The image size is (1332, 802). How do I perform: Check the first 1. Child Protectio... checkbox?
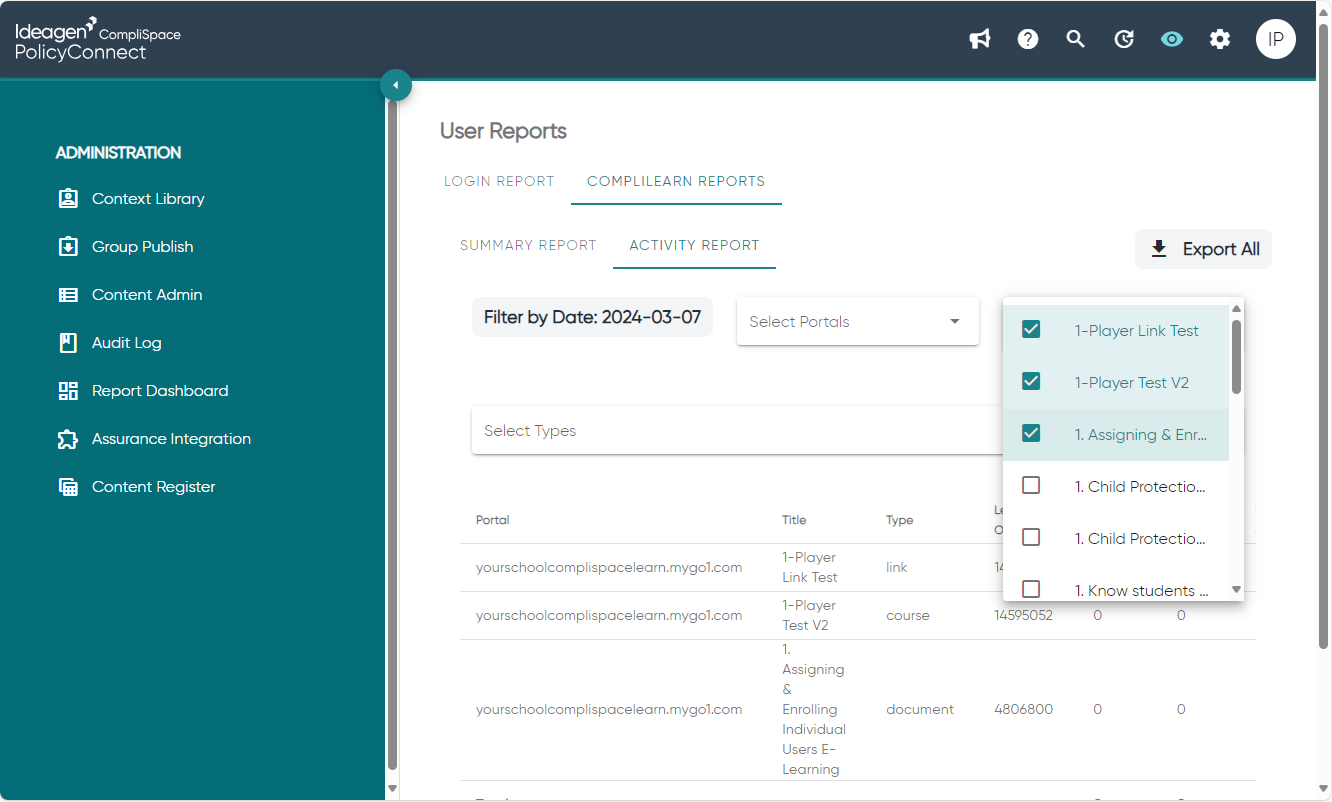click(1031, 485)
